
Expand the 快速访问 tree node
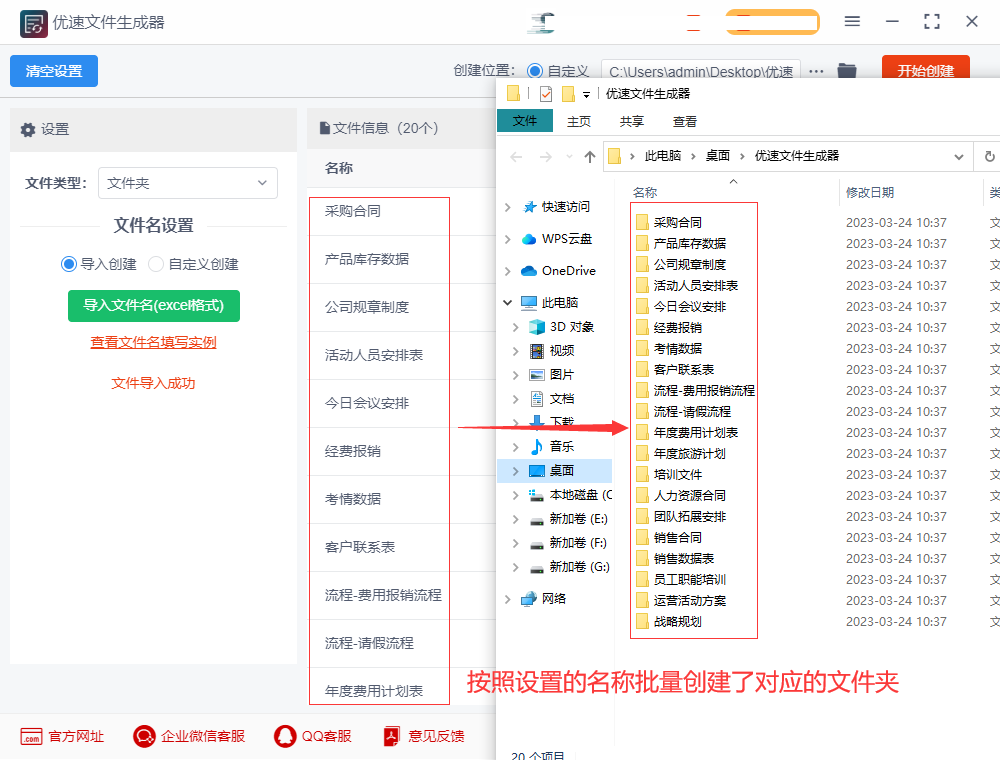tap(508, 207)
